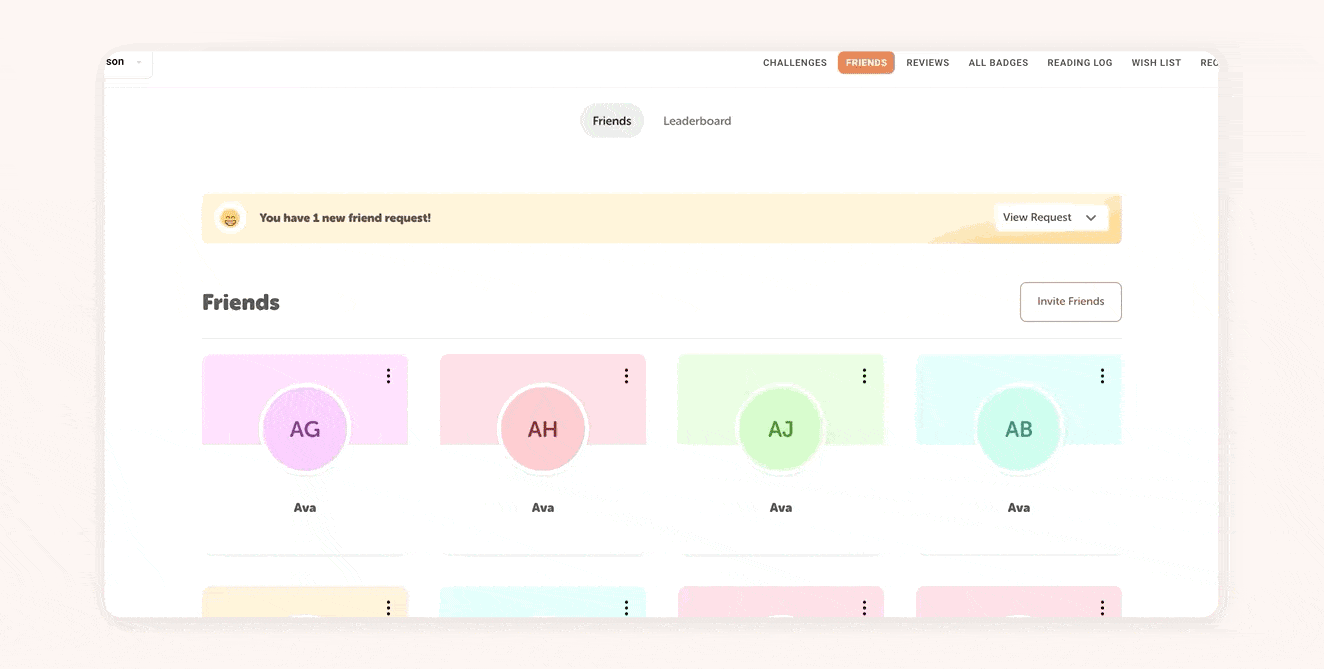Click the AH avatar circle
1324x669 pixels.
pyautogui.click(x=543, y=429)
